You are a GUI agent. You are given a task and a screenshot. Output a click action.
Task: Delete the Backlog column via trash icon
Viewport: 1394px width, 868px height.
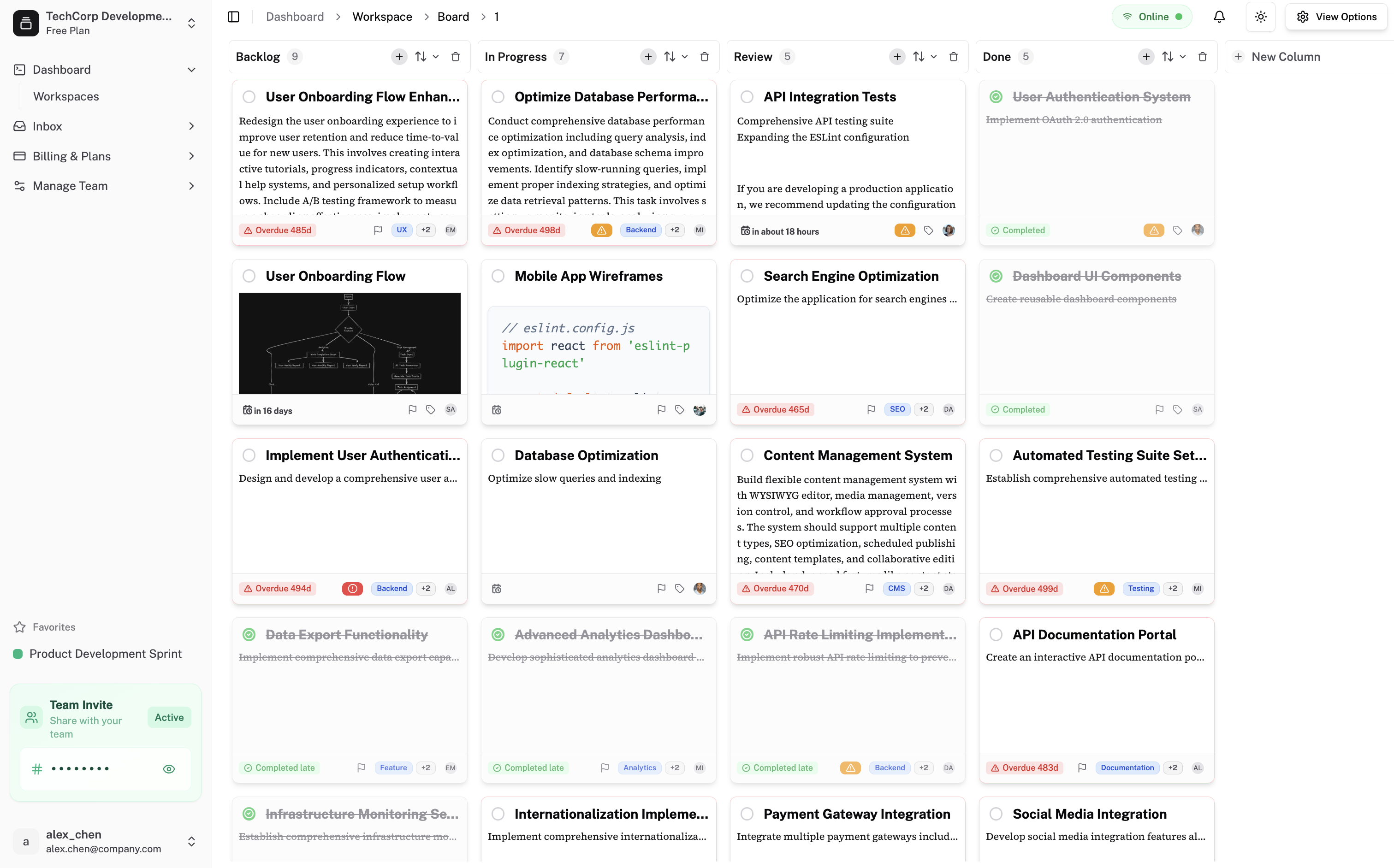(x=455, y=57)
